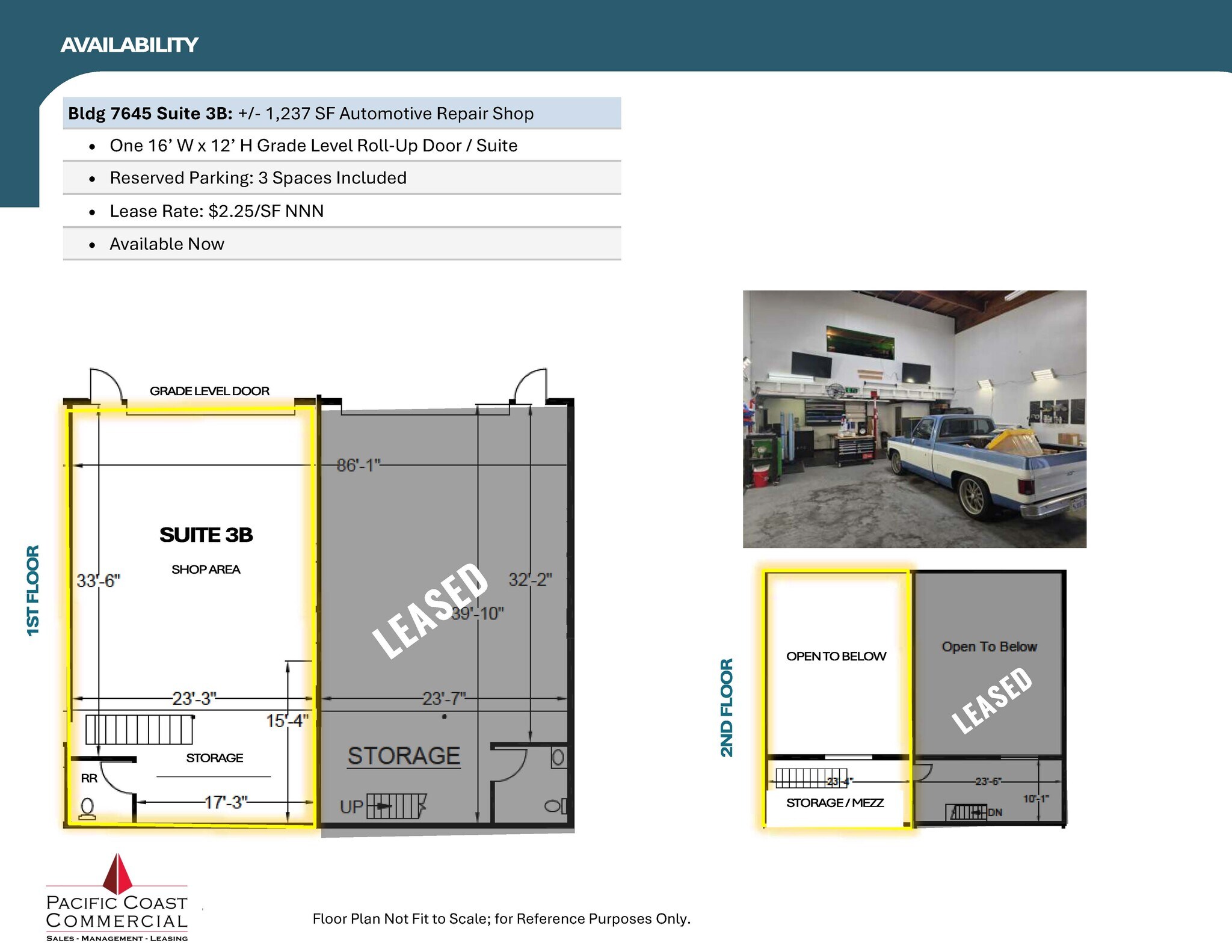Image resolution: width=1232 pixels, height=952 pixels.
Task: Click the RR toilet symbol in Suite 3B
Action: point(87,808)
